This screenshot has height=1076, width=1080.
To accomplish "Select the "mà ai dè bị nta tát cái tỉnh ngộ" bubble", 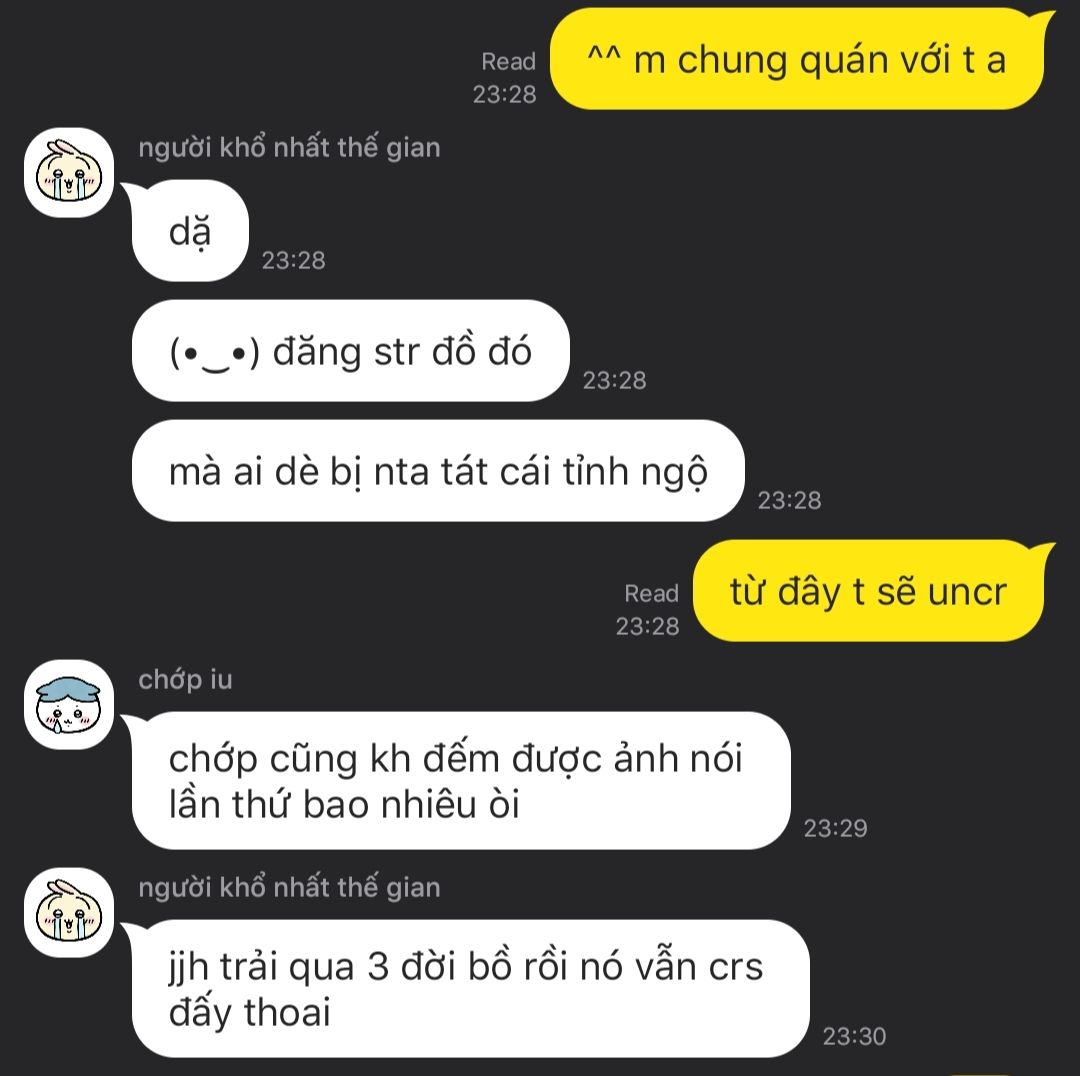I will click(x=438, y=470).
